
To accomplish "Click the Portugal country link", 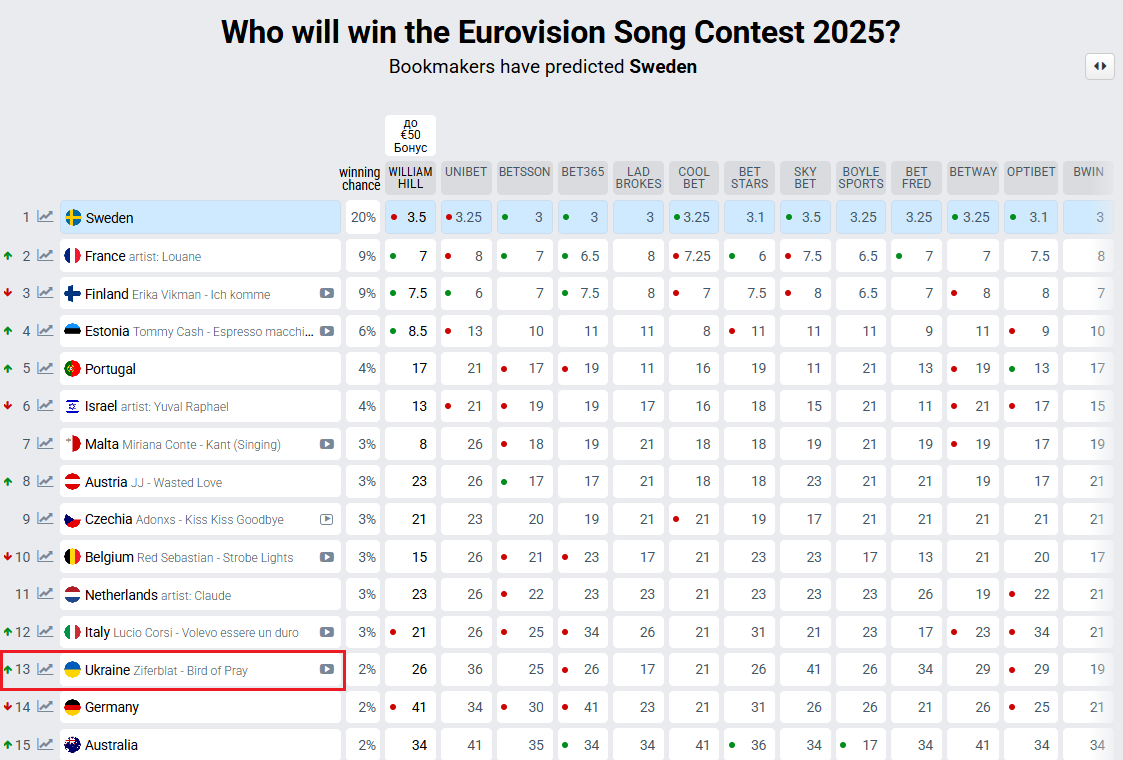I will pos(110,369).
